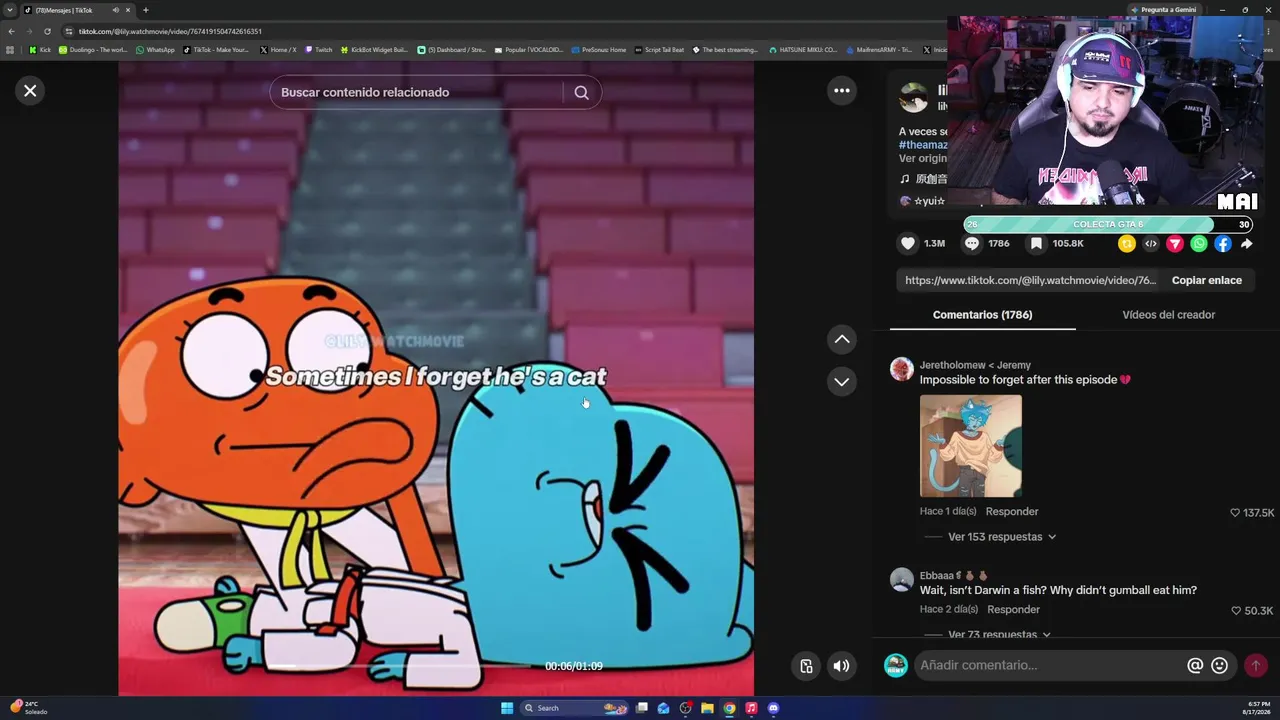The image size is (1280, 720).
Task: Send video to friends via red icon
Action: coord(1175,243)
